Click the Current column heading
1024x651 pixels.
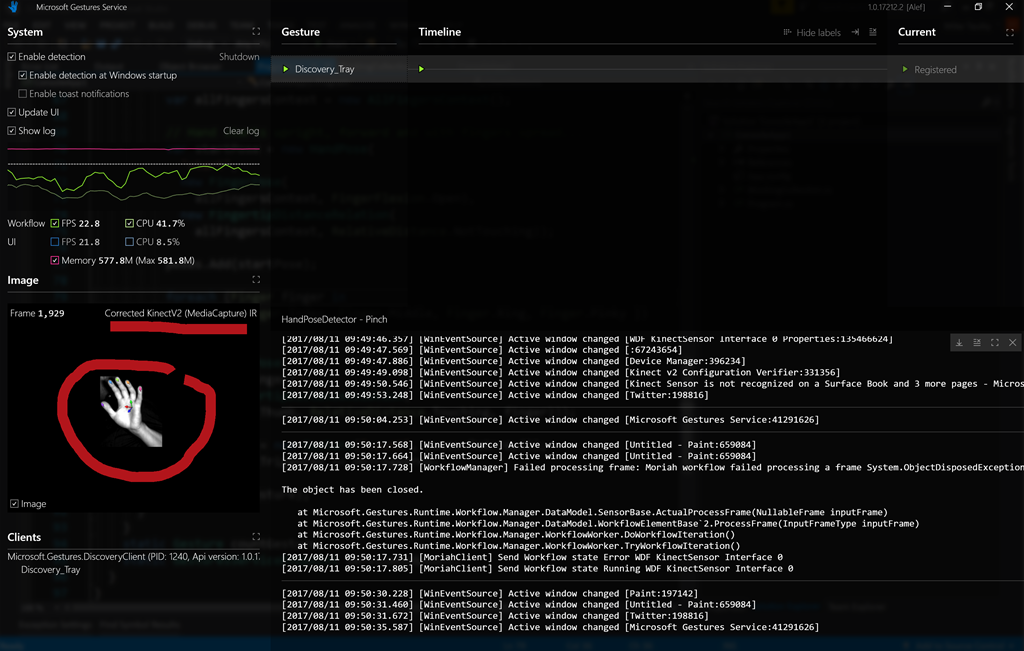click(x=917, y=32)
